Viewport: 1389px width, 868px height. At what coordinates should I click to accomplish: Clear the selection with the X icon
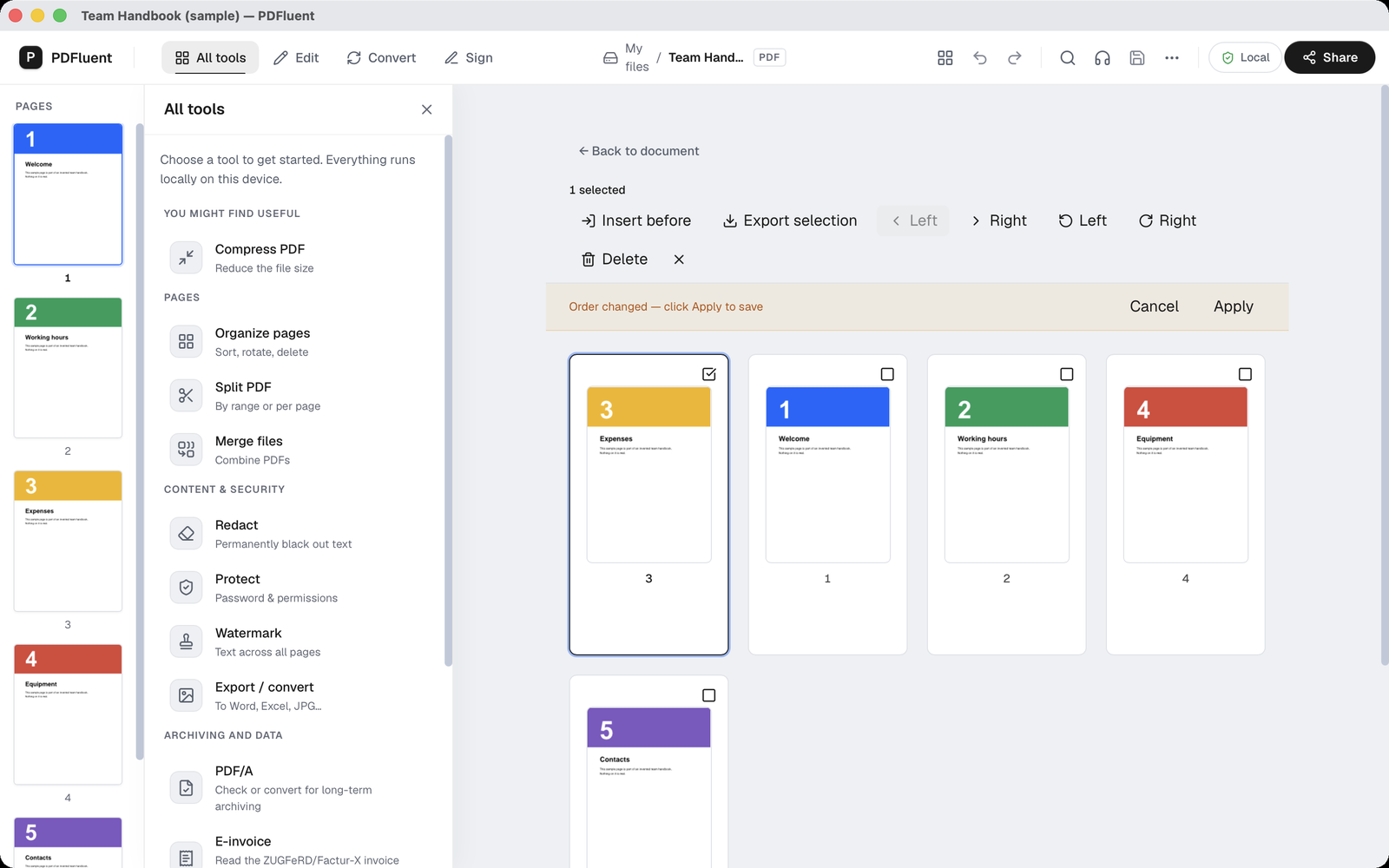click(x=679, y=260)
